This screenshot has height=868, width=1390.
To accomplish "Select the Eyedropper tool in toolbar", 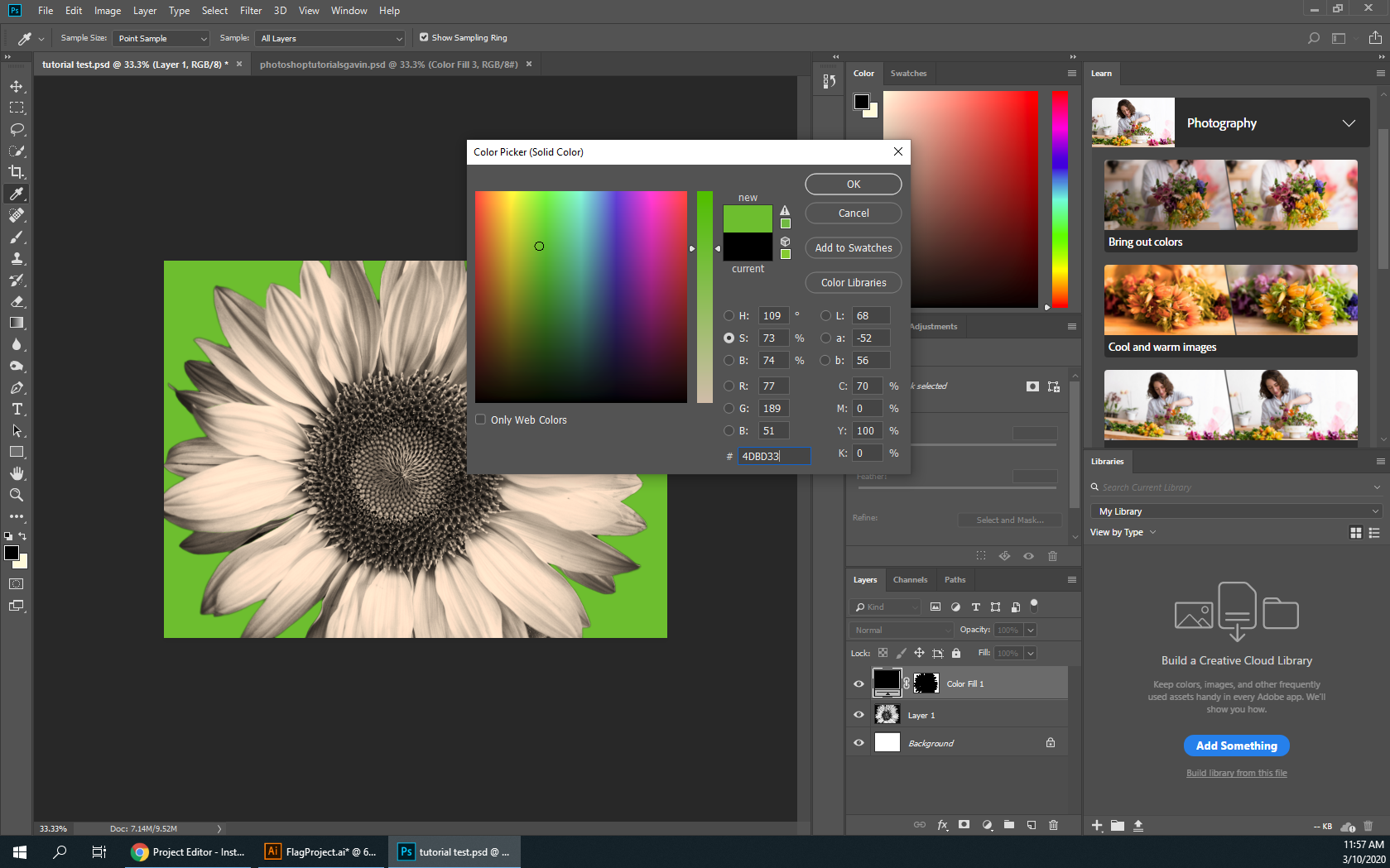I will click(x=17, y=194).
